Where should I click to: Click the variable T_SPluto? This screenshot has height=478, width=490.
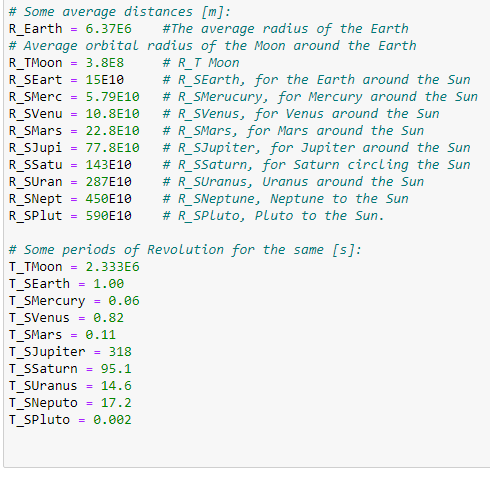tap(39, 420)
